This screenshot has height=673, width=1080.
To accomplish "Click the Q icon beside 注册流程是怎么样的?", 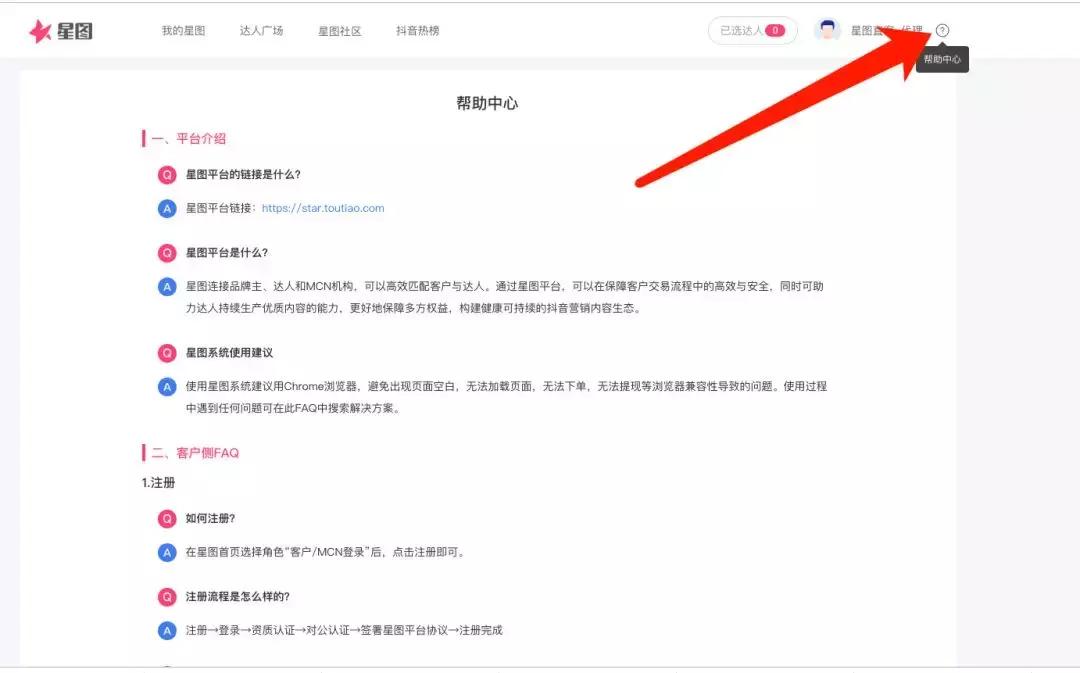I will (x=167, y=596).
